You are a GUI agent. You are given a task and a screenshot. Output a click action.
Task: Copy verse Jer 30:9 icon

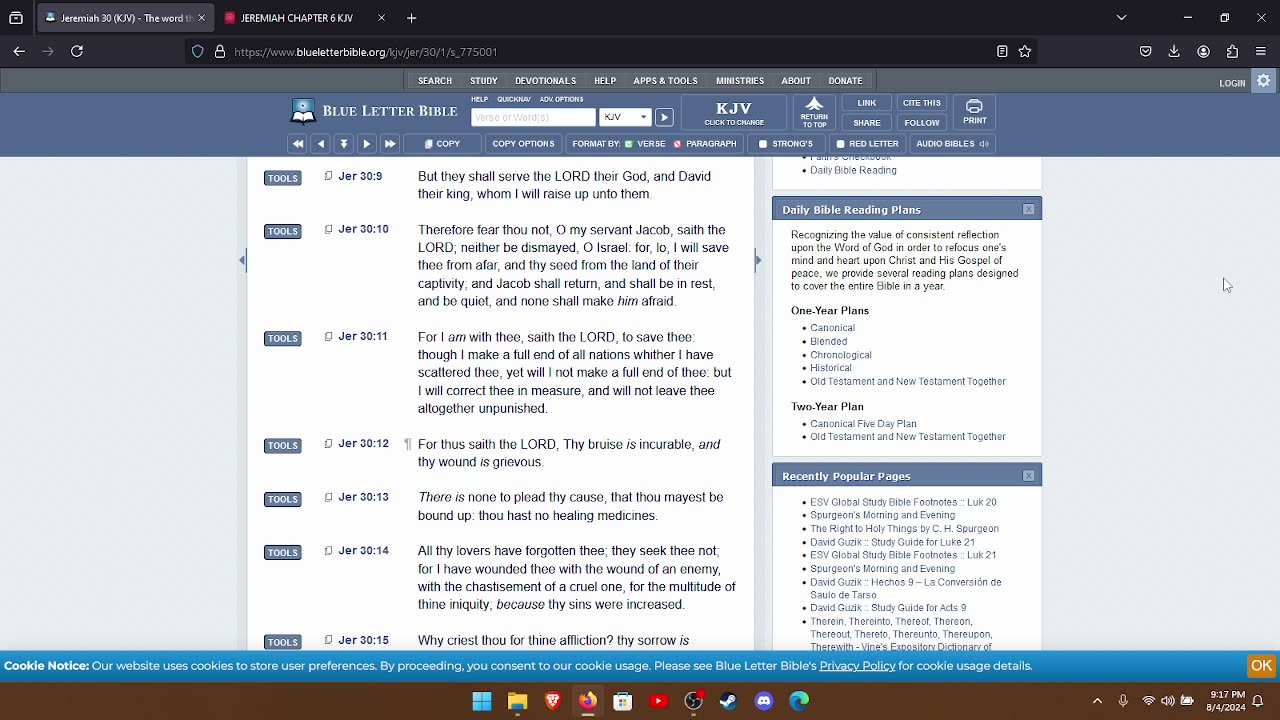pos(328,176)
